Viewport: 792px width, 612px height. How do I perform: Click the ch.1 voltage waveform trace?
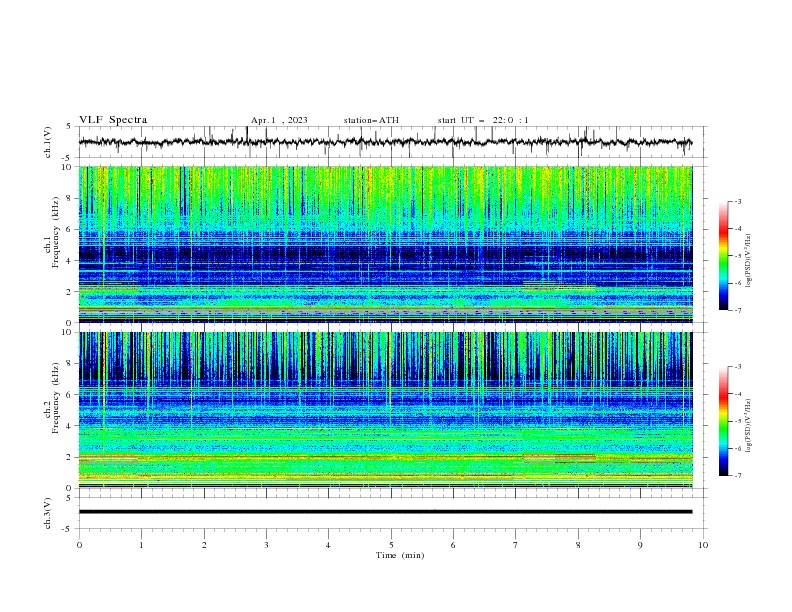pos(385,142)
